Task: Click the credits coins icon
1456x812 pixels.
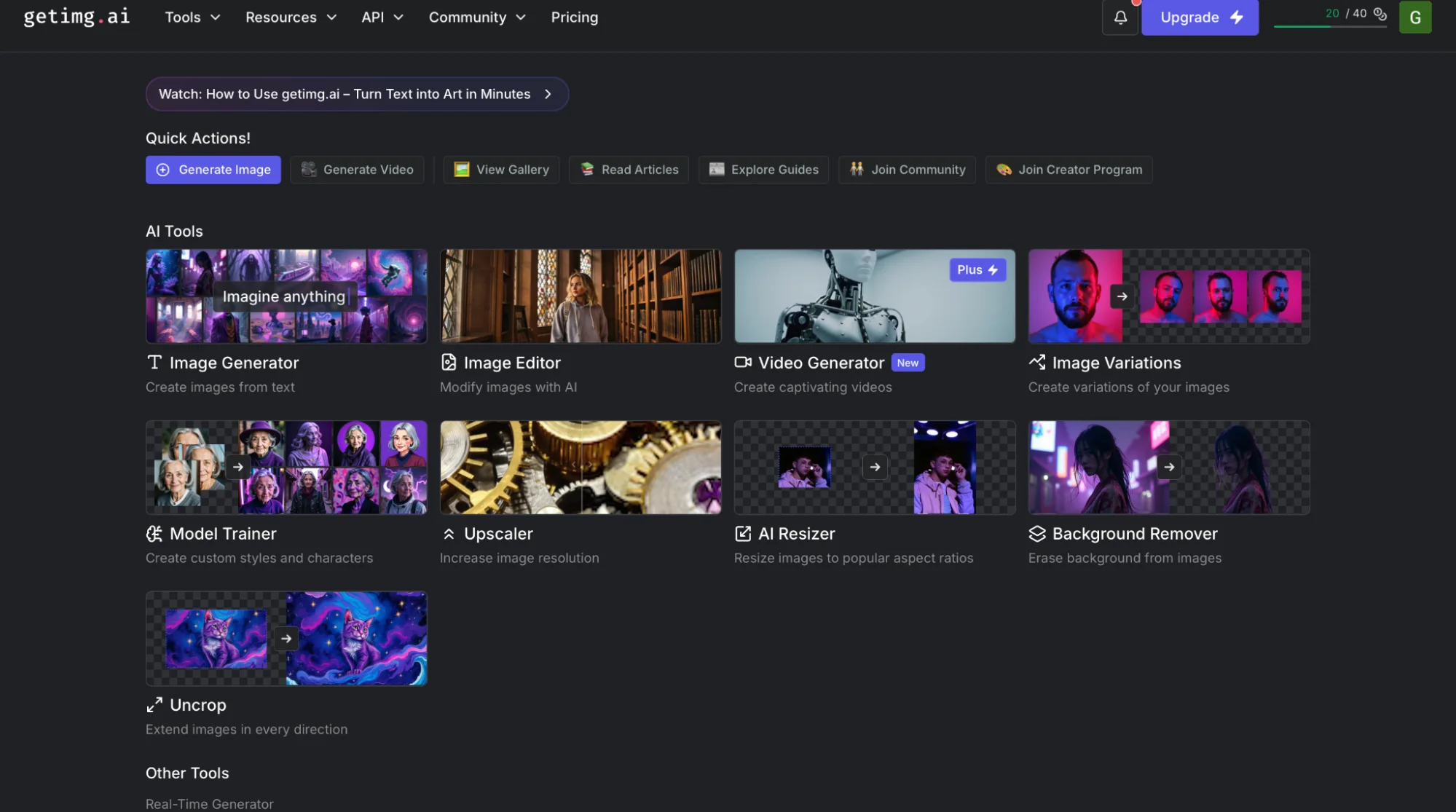Action: click(1380, 14)
